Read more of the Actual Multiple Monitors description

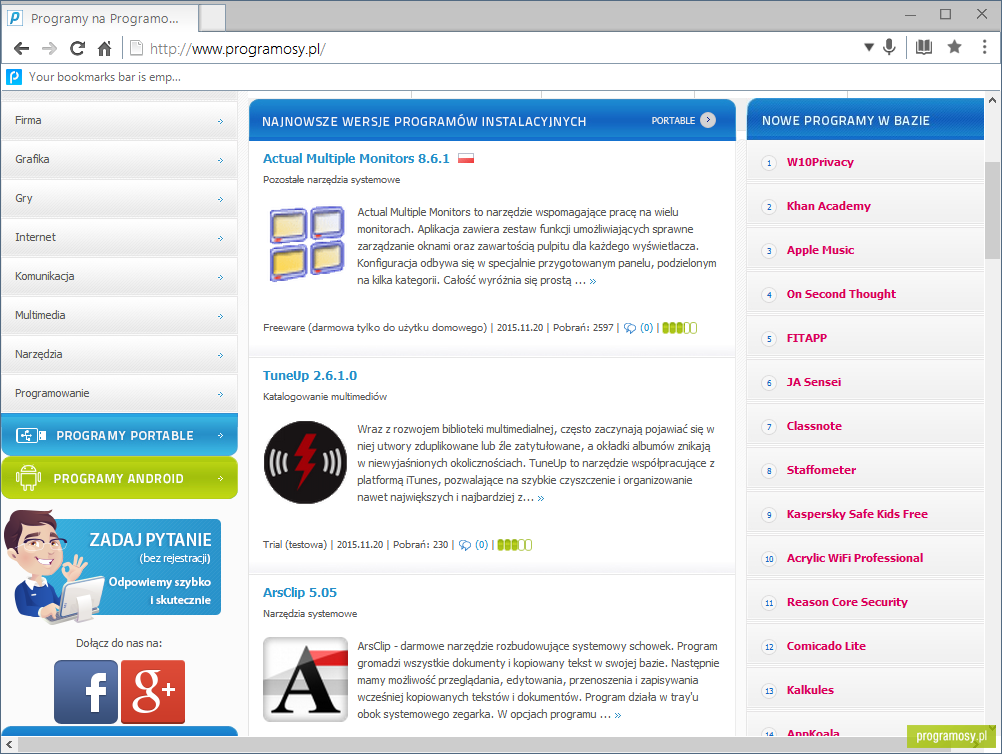tap(592, 281)
